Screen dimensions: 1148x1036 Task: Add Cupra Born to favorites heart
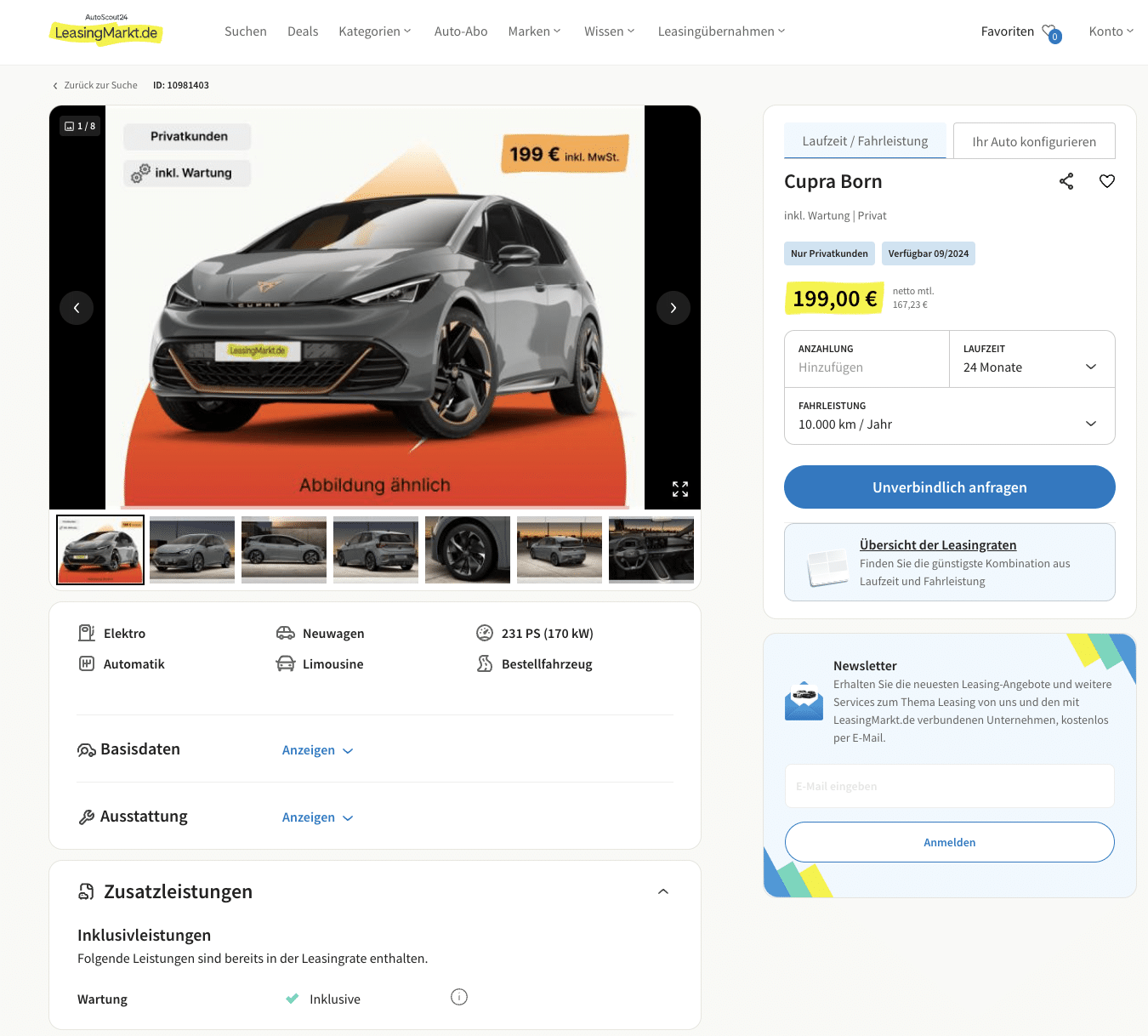pyautogui.click(x=1106, y=181)
